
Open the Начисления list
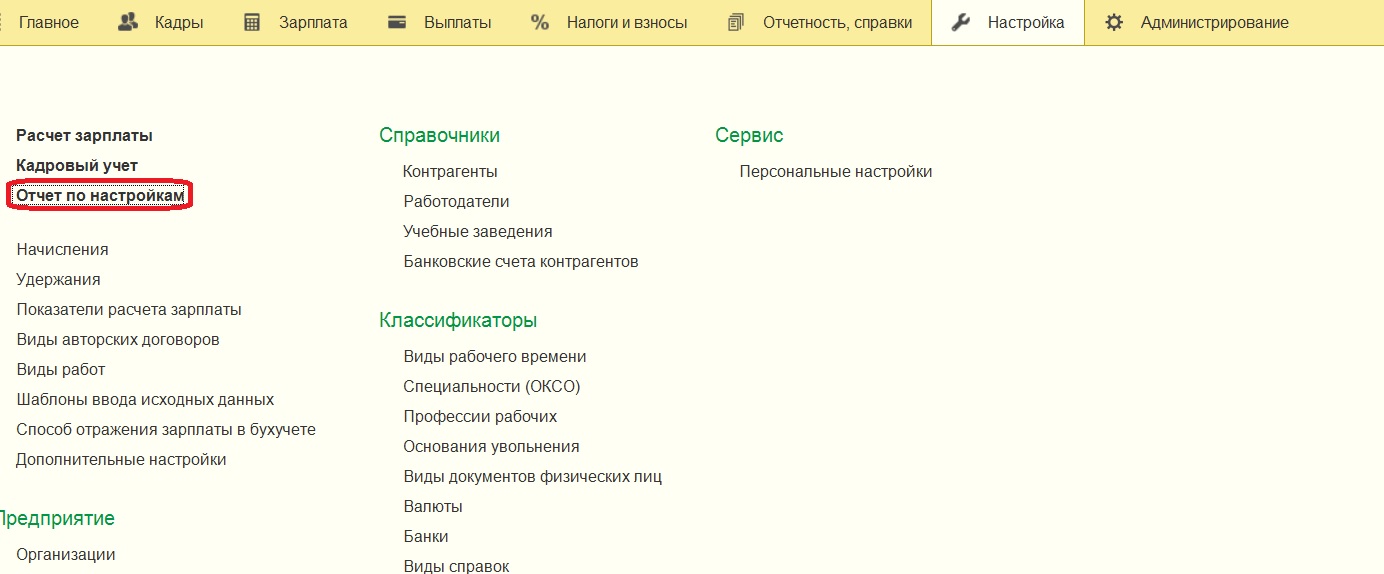(x=62, y=249)
